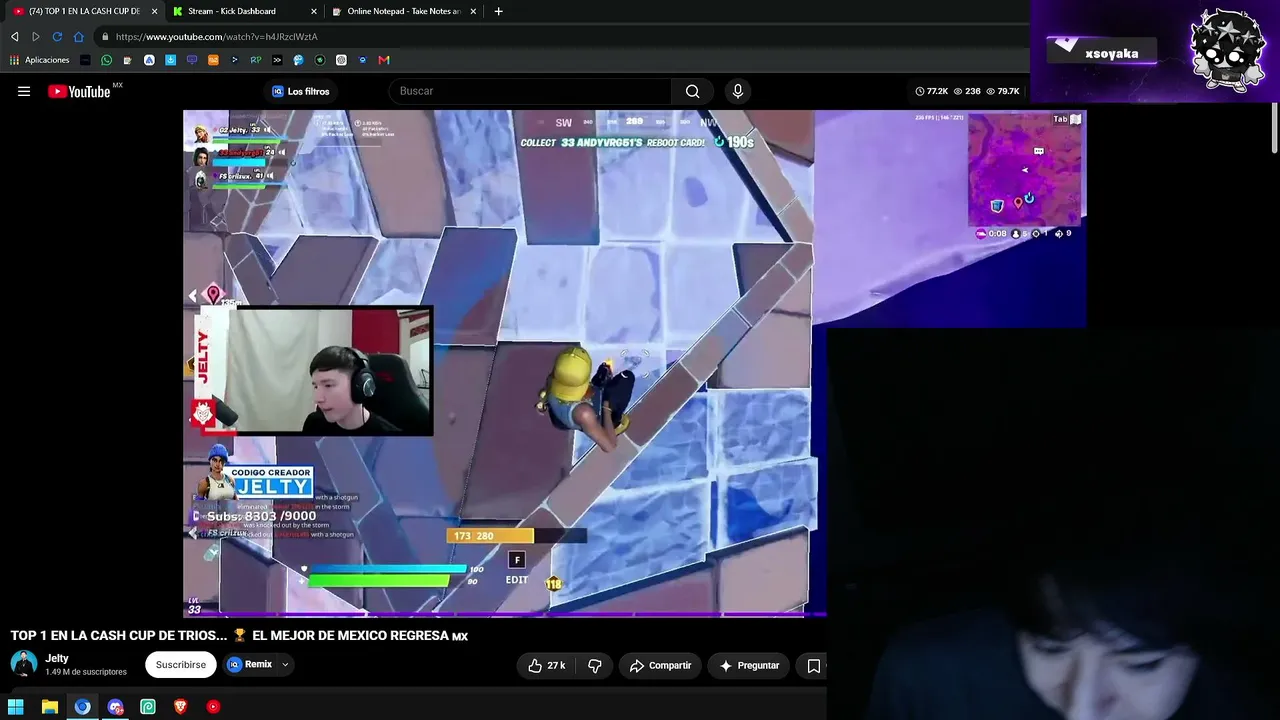
Task: Open the YouTube guide hamburger menu
Action: 24,91
